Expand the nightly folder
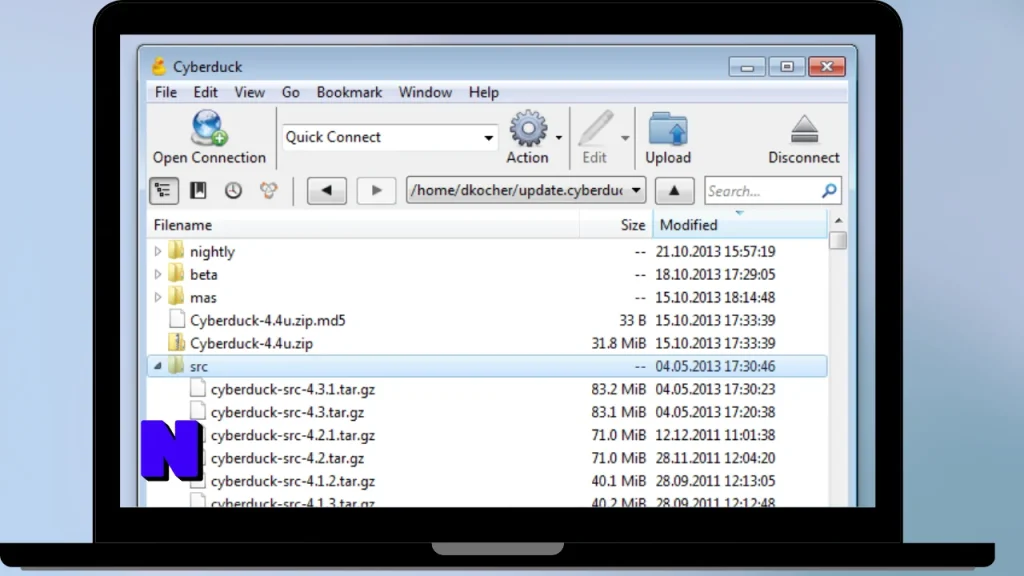1024x576 pixels. point(157,251)
